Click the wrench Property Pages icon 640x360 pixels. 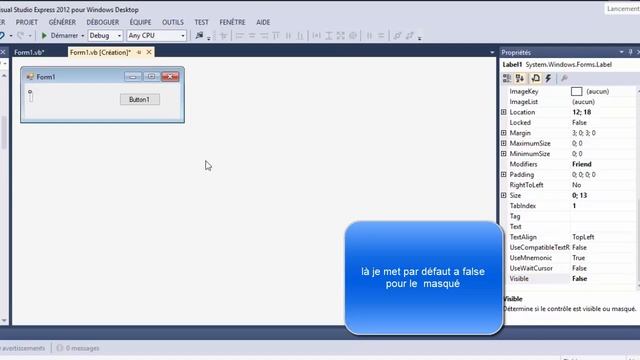point(564,78)
